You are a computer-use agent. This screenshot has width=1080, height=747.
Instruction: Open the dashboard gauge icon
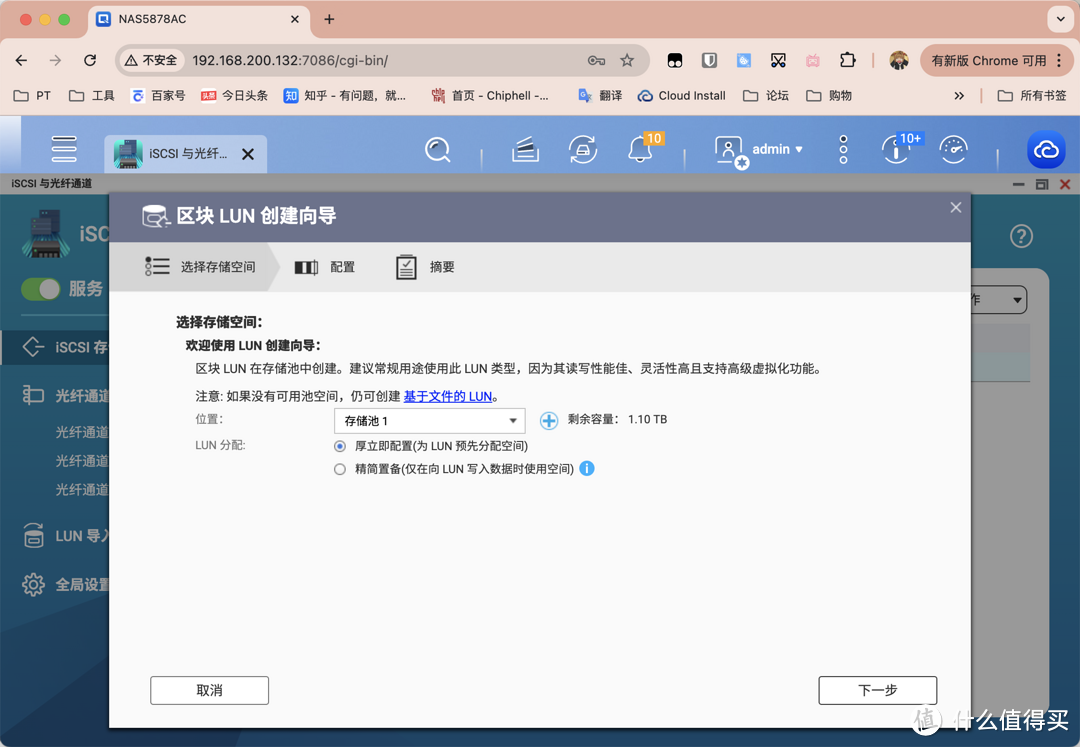tap(954, 150)
